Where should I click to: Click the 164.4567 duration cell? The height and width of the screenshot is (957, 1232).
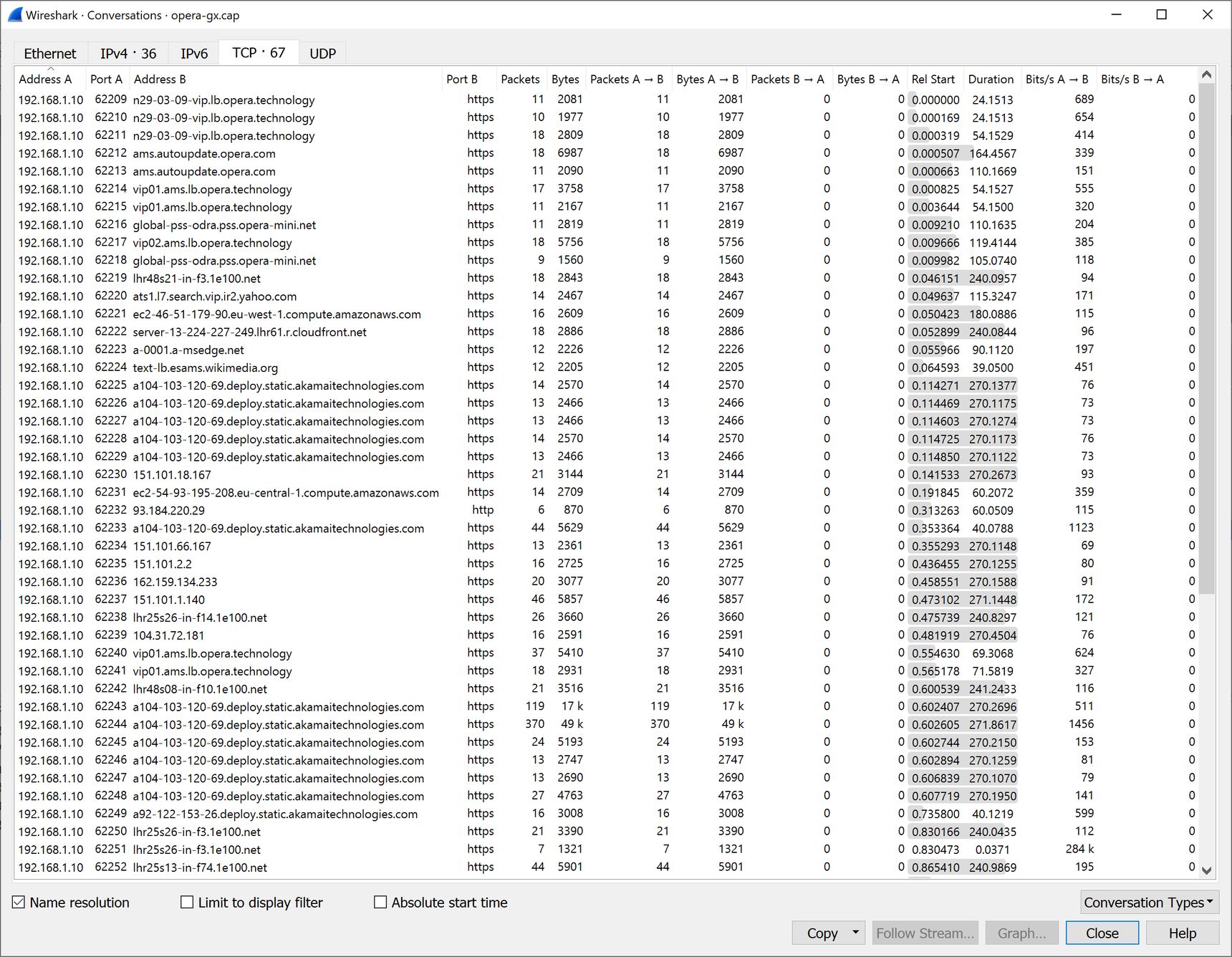coord(993,153)
